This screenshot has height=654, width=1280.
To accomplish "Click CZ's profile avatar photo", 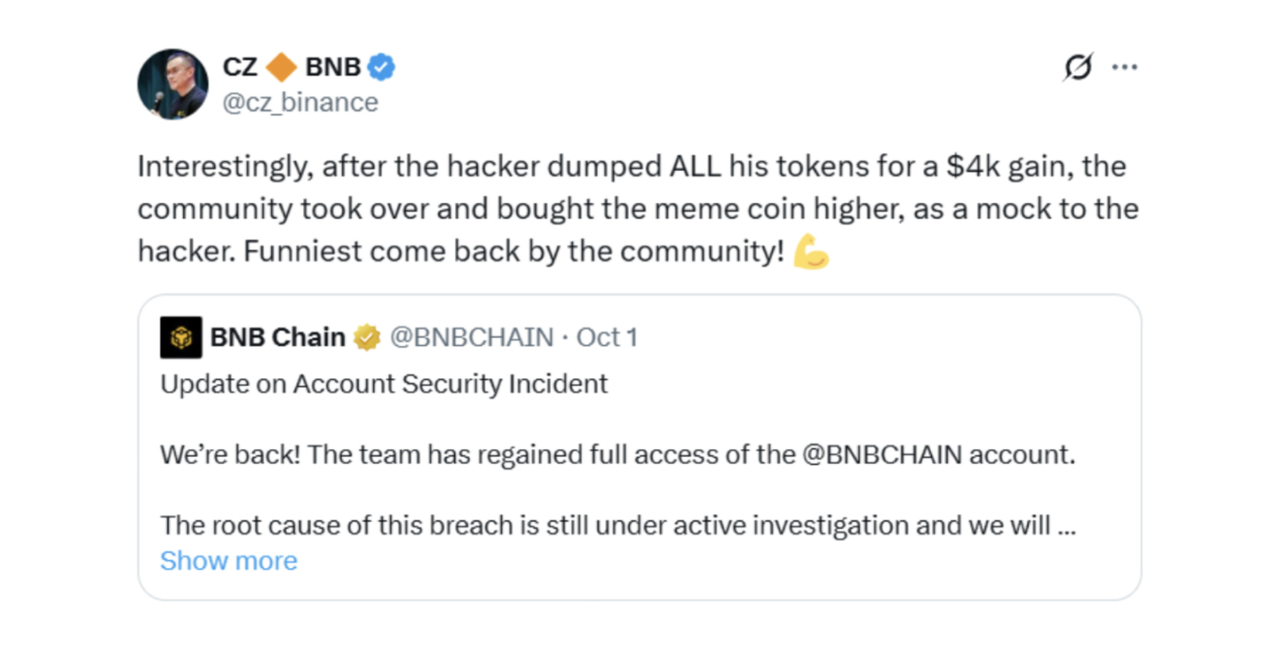I will (x=173, y=84).
